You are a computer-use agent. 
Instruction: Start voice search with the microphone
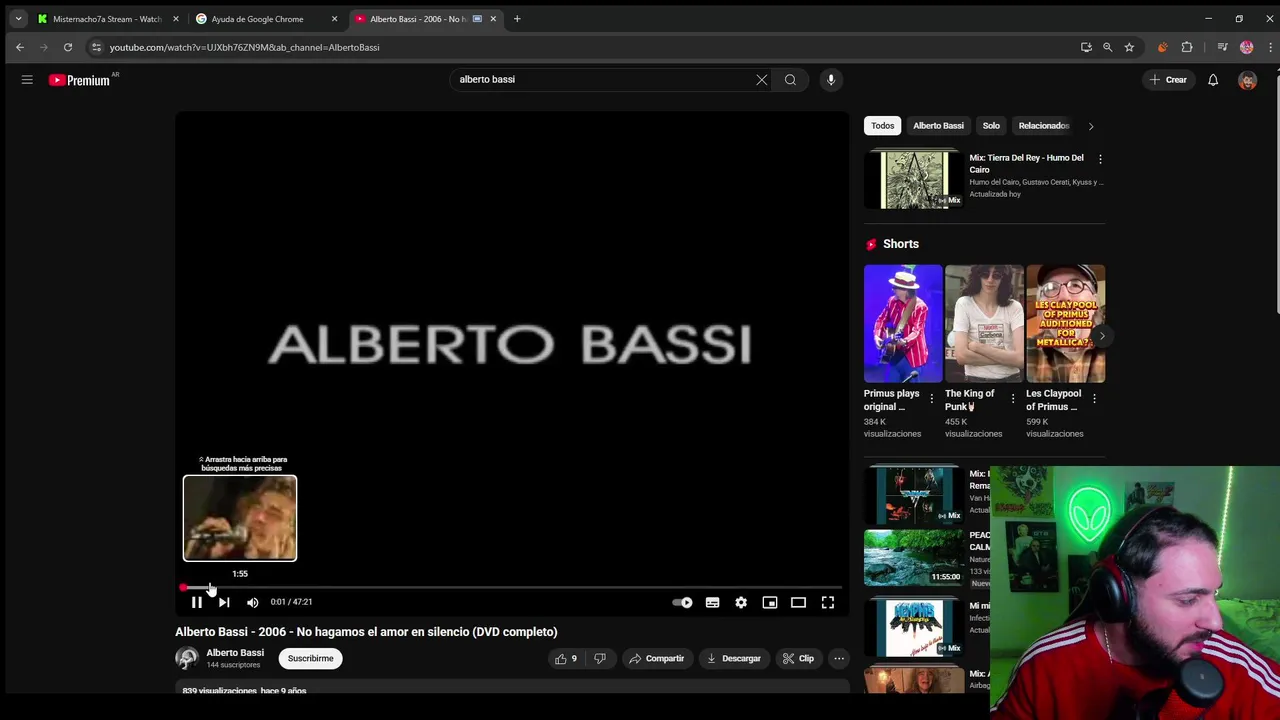(830, 80)
